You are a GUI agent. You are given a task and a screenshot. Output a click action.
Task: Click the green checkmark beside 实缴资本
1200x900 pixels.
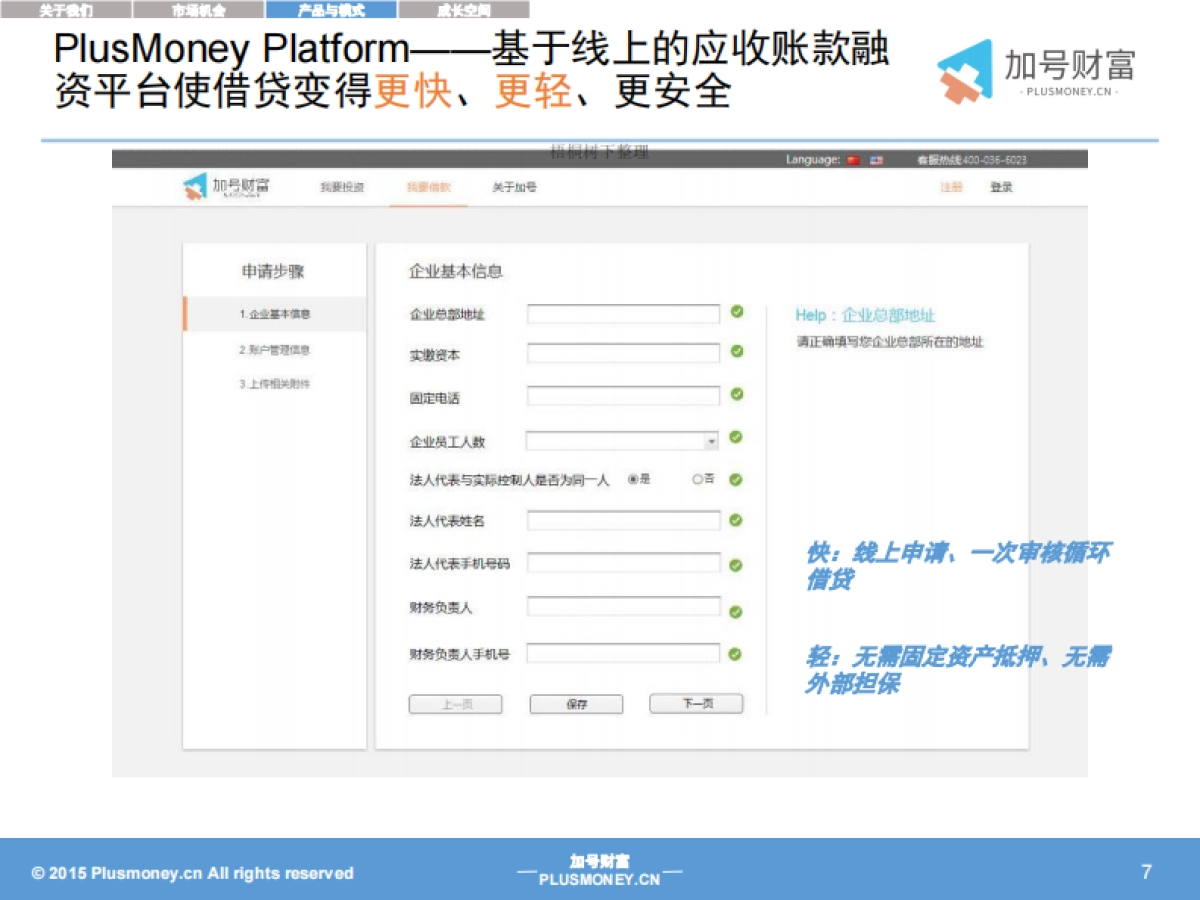pos(737,352)
